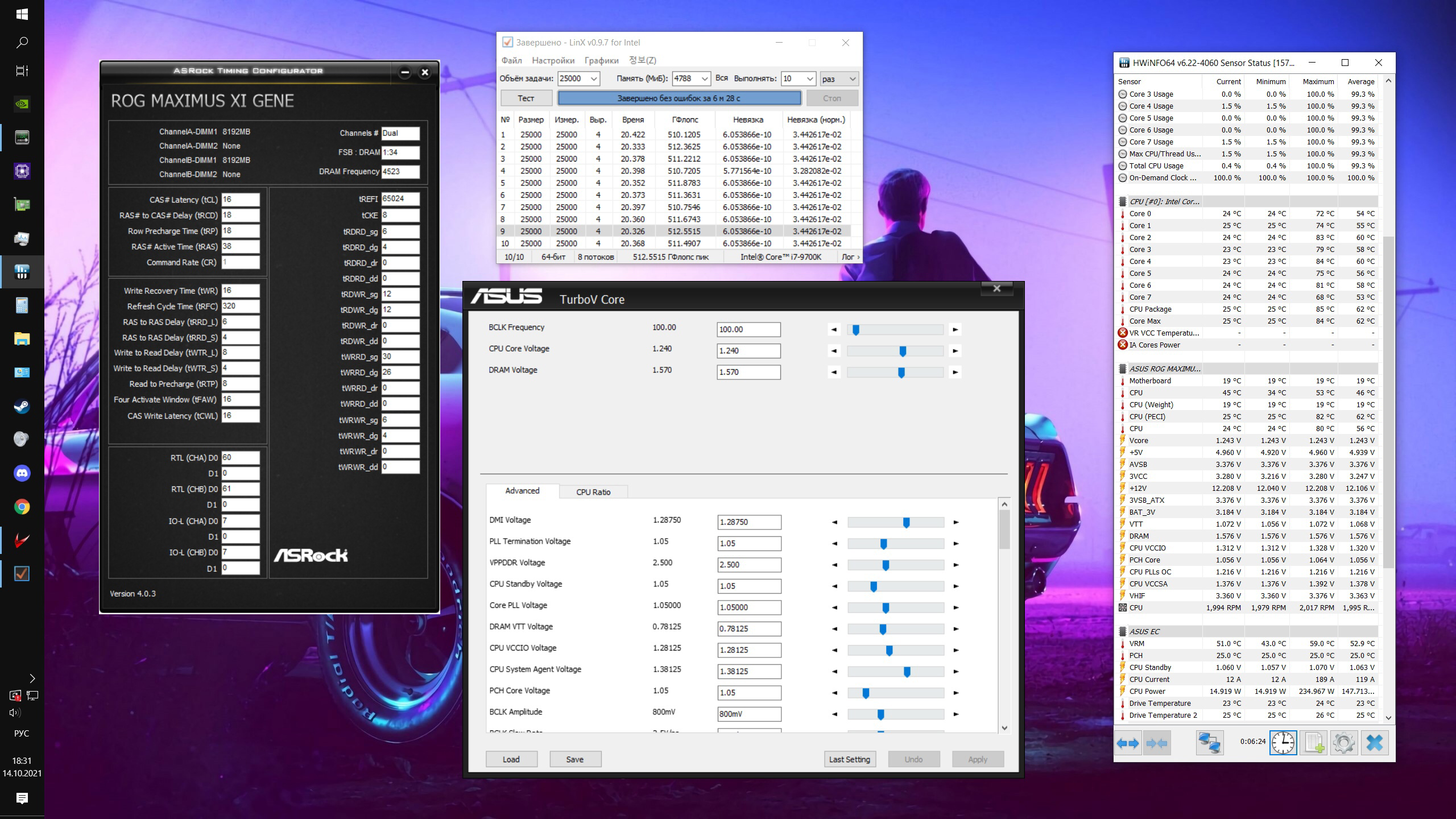The image size is (1456, 819).
Task: Click HWiNFO start logging sheet icon
Action: [x=1314, y=743]
